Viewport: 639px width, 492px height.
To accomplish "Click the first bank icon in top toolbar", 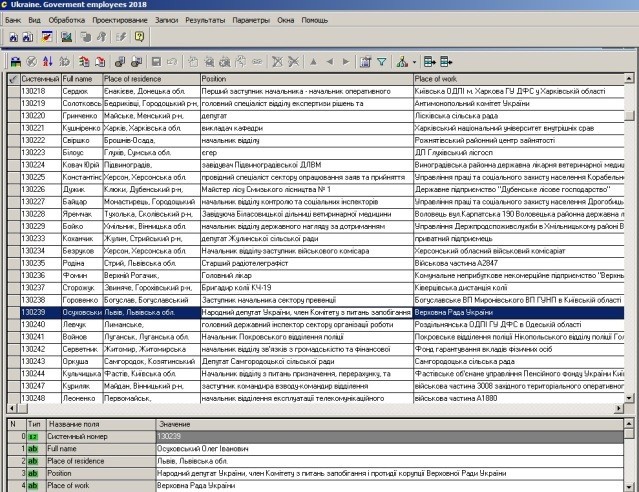I will [x=11, y=38].
